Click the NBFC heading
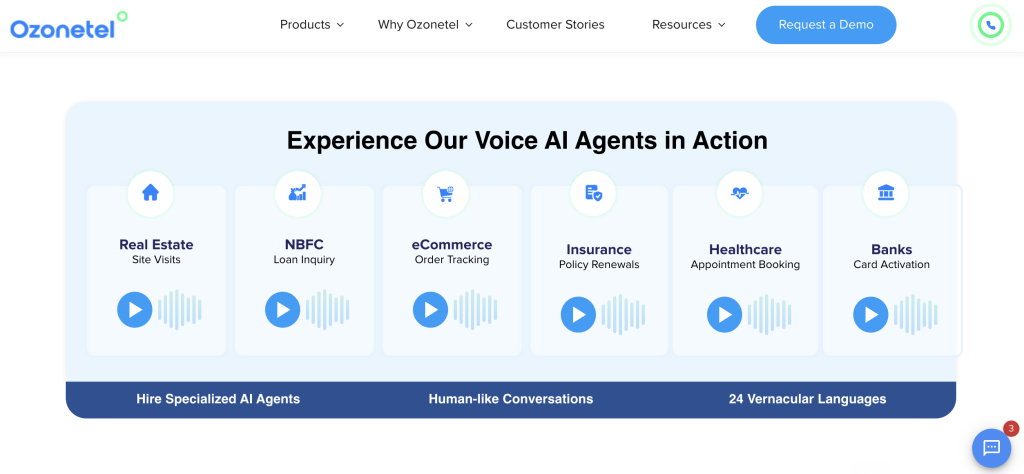This screenshot has width=1024, height=474. pos(304,245)
